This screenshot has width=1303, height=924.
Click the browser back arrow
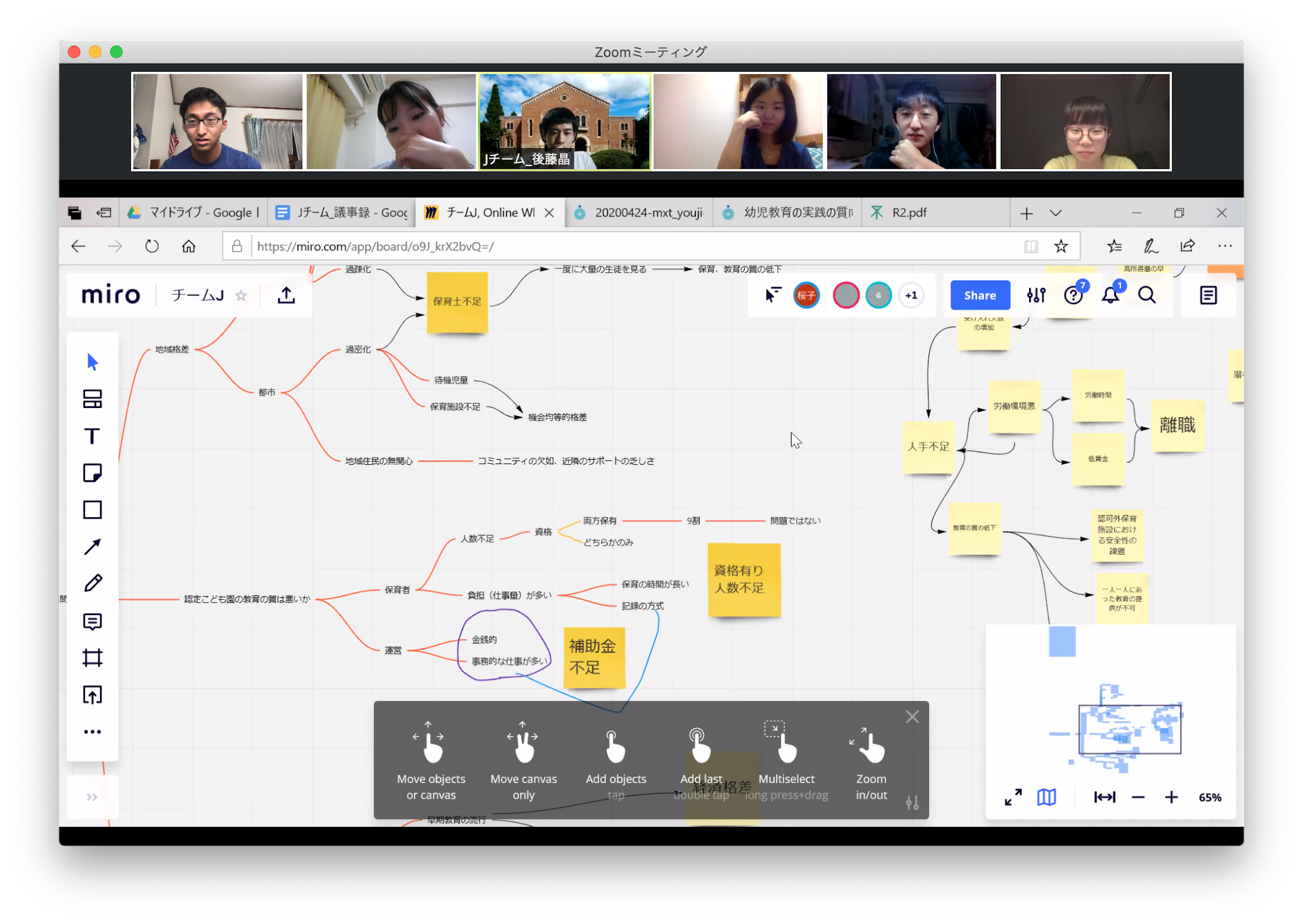pos(78,247)
